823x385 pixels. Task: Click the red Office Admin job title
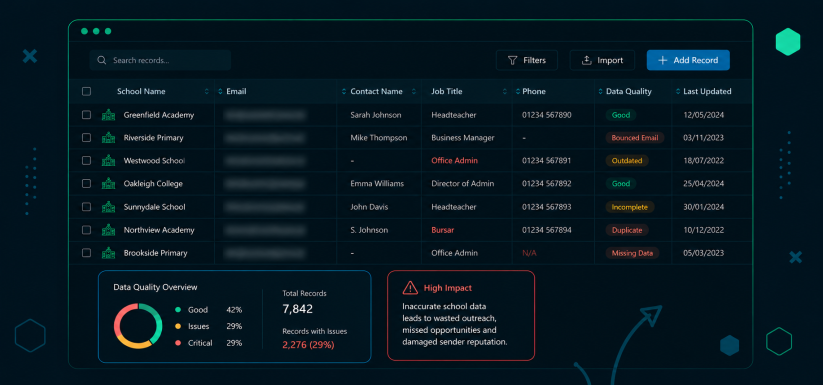click(455, 161)
